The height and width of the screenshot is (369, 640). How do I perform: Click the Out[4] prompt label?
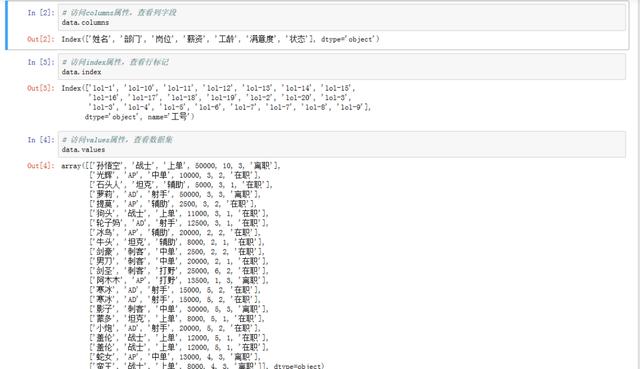(41, 166)
